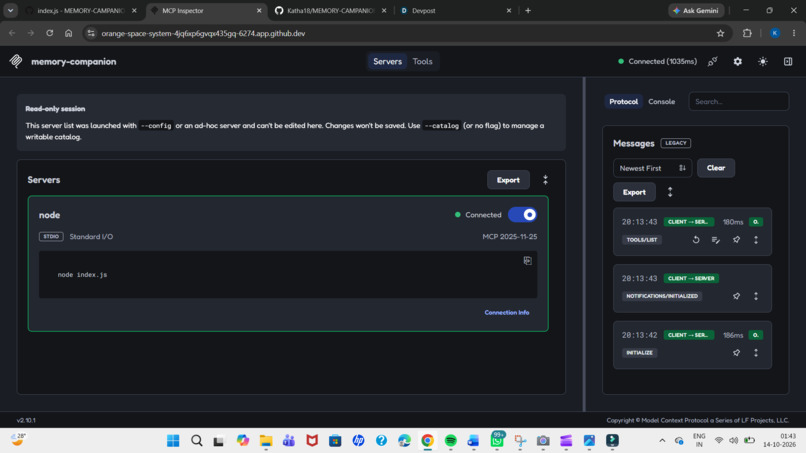Click the Ask Gemini button
This screenshot has height=453, width=806.
pos(696,10)
